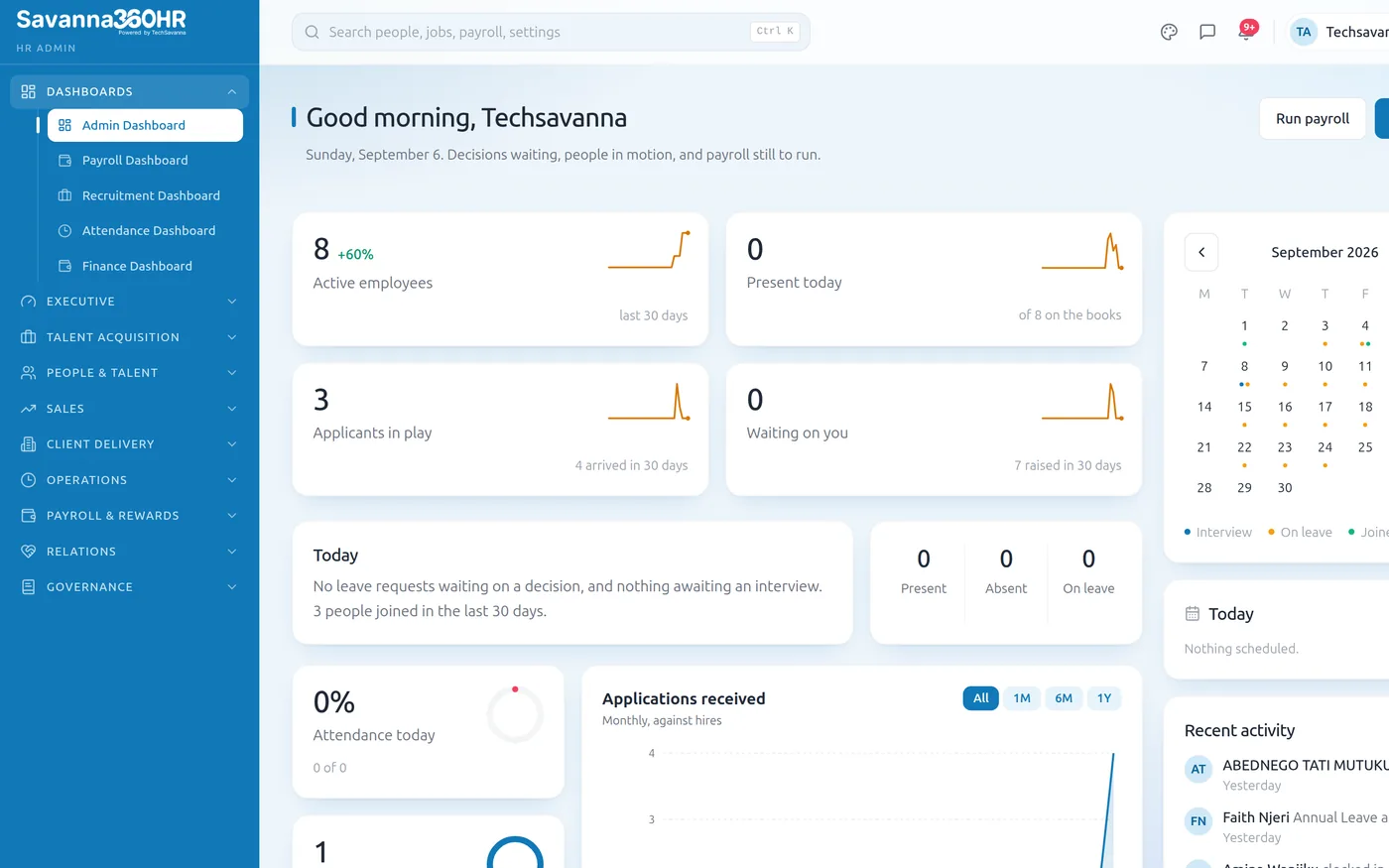This screenshot has width=1389, height=868.
Task: Open the theme palette icon
Action: 1169,32
